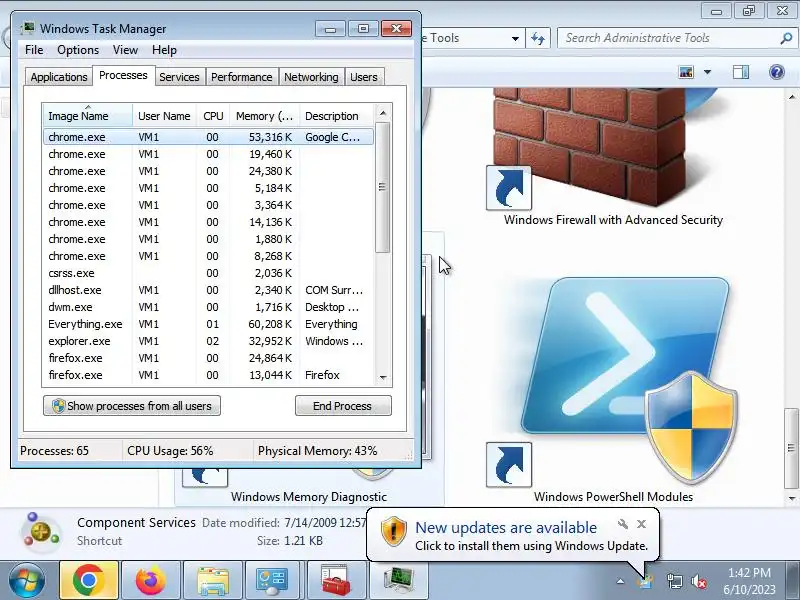Select the Processes tab
Viewport: 800px width, 600px height.
click(123, 76)
